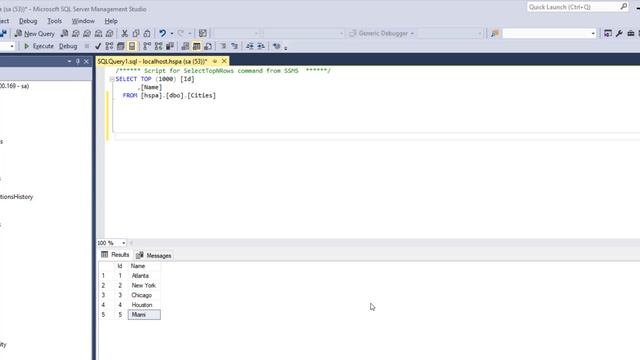
Task: Click the Paste toolbar icon
Action: (x=147, y=33)
